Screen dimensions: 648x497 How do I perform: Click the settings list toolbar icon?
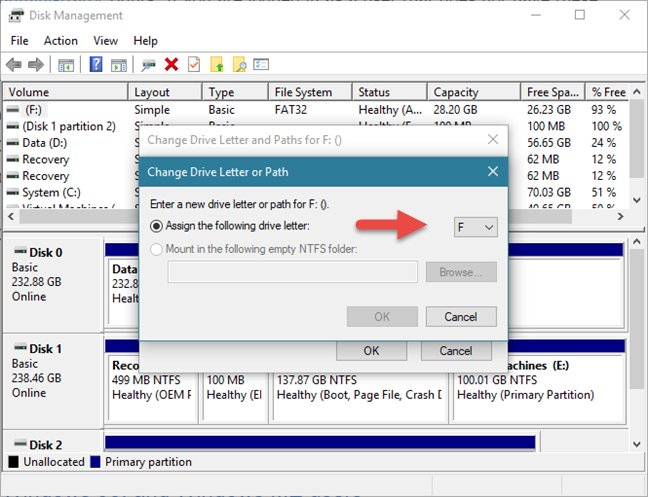click(x=261, y=64)
